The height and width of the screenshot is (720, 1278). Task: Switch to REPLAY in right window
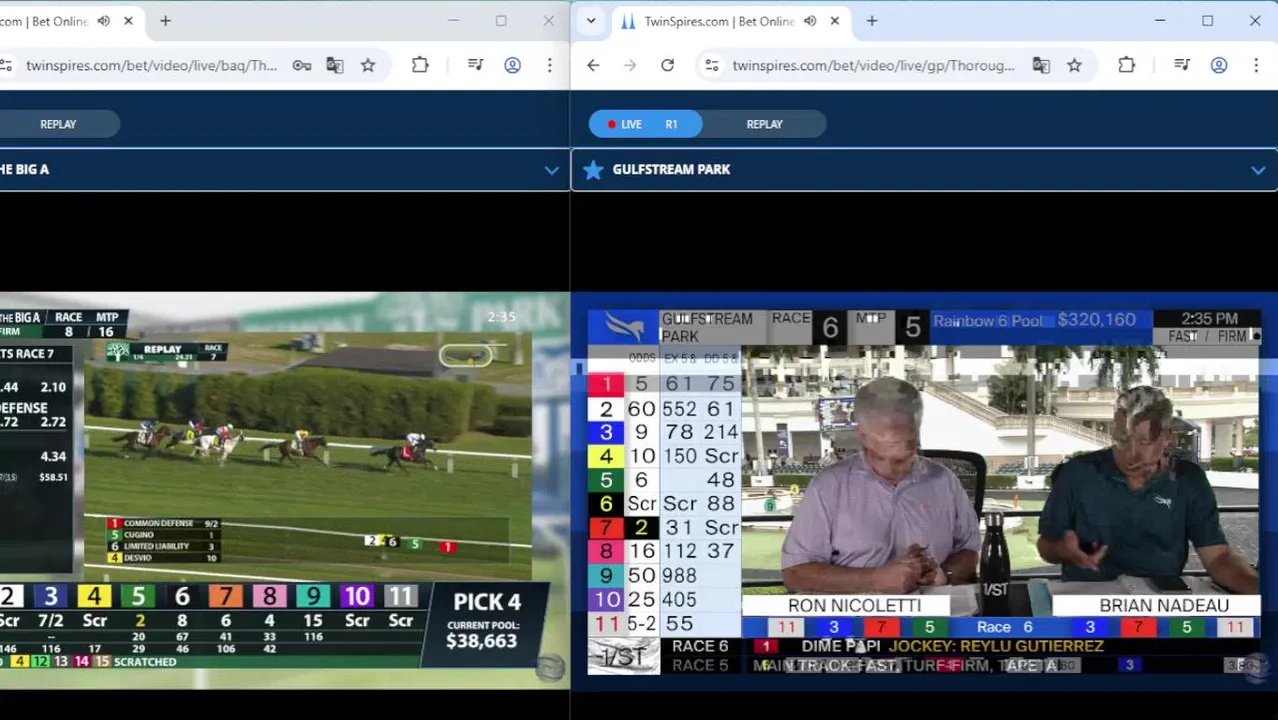point(764,124)
